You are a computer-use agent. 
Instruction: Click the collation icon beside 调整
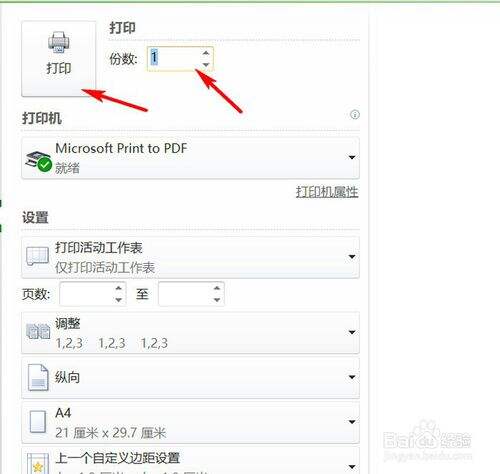[x=38, y=331]
